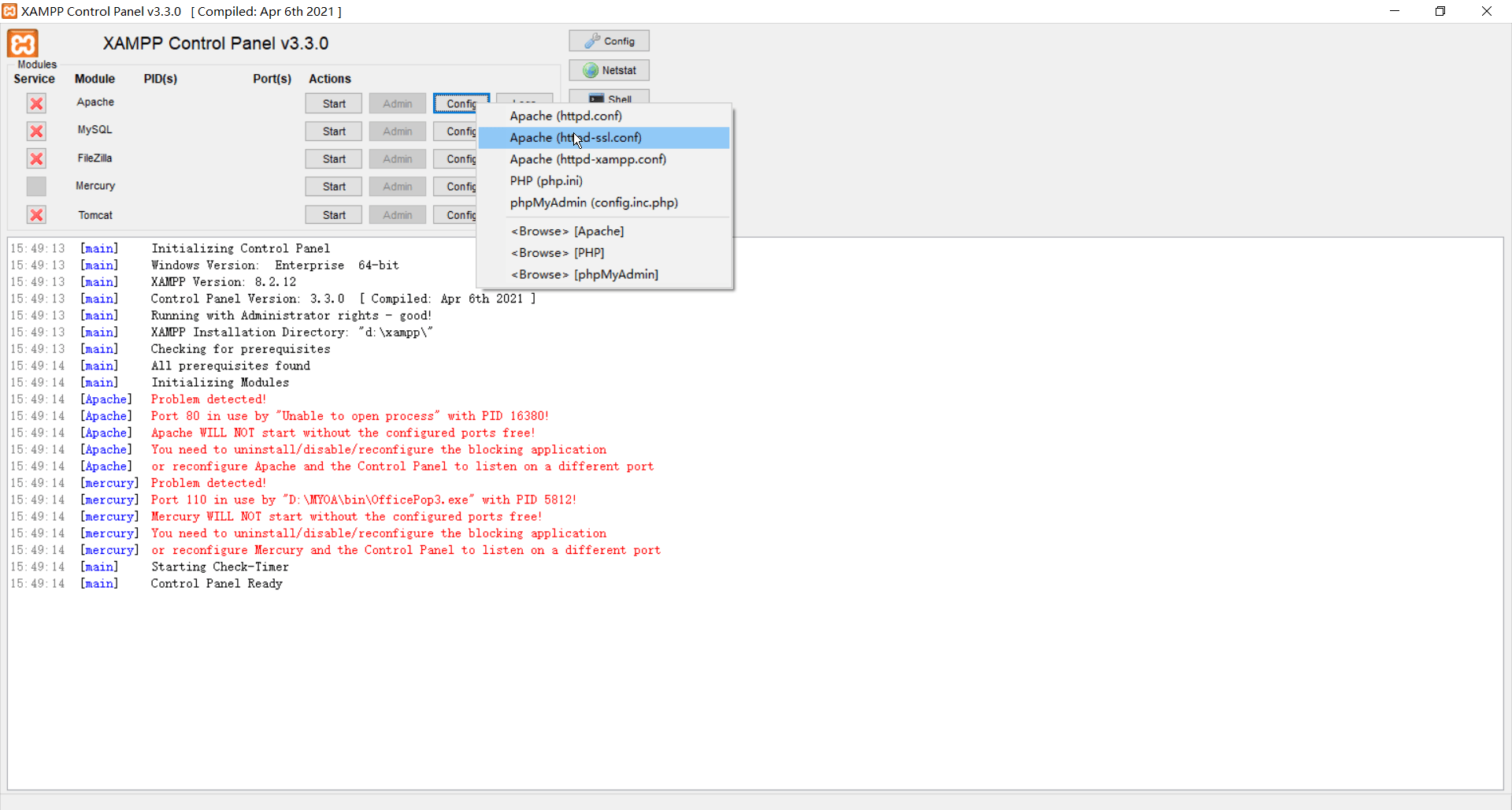Click the 'XAMPP Version: 8.2.12' log line
Image resolution: width=1512 pixels, height=810 pixels.
point(224,282)
